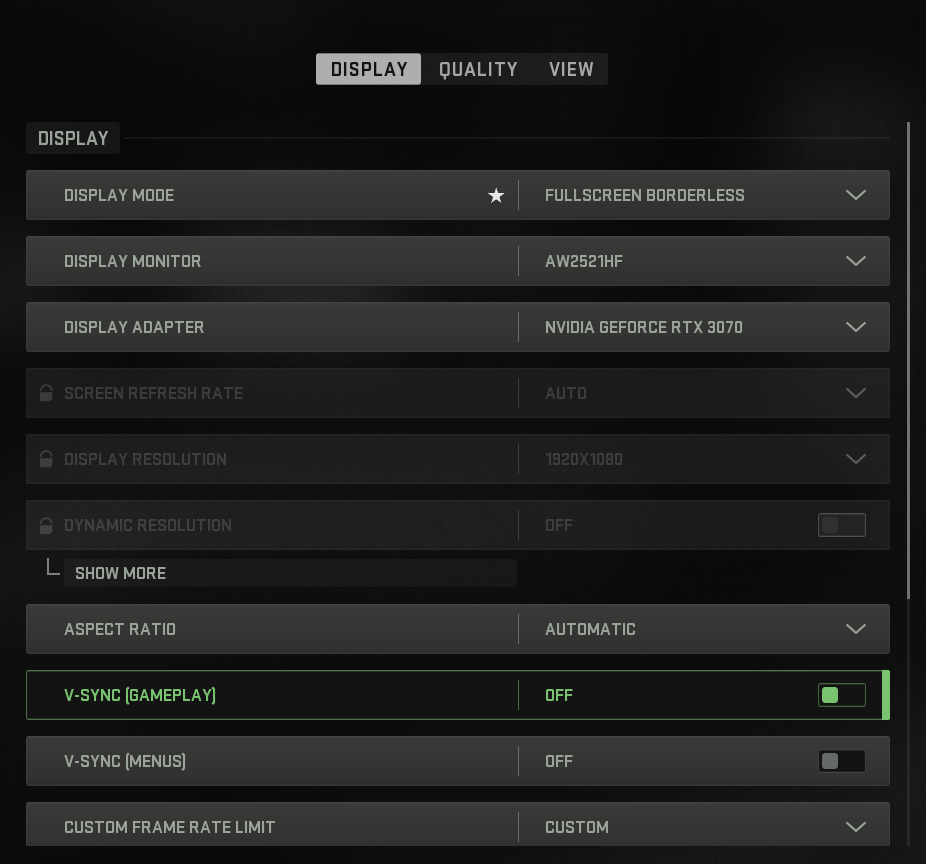Open the Display Adapter dropdown

pyautogui.click(x=856, y=327)
